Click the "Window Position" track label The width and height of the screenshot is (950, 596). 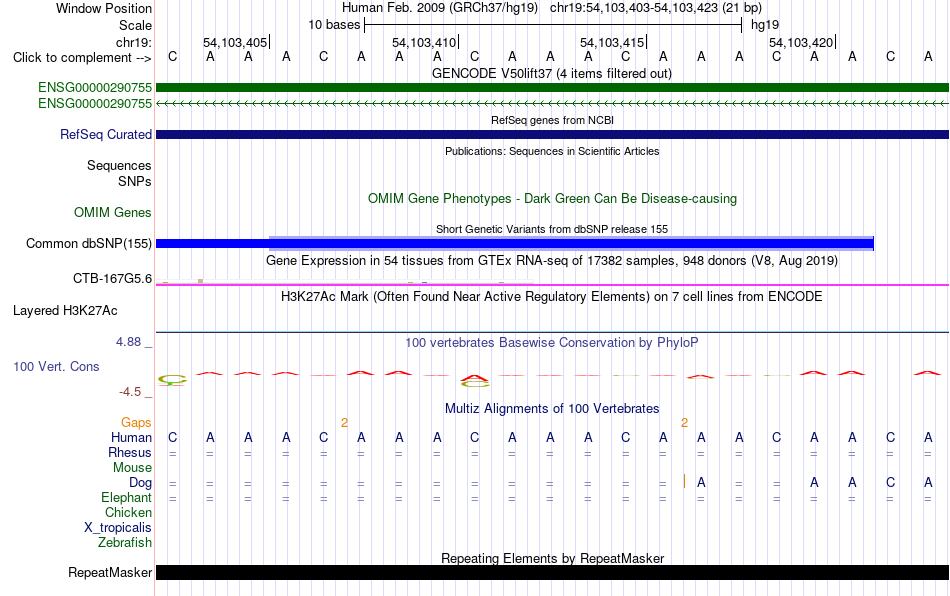coord(104,8)
